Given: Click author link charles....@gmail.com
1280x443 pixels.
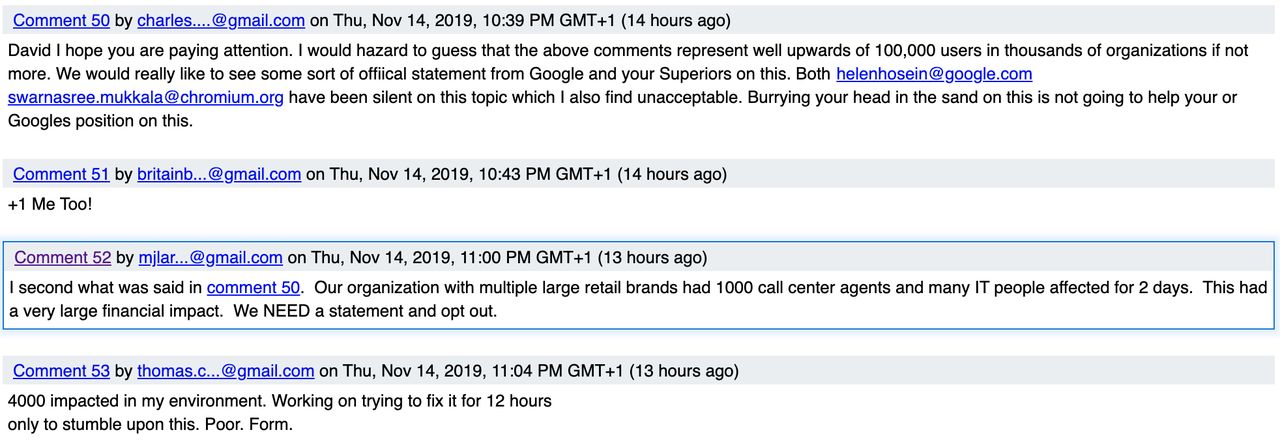Looking at the screenshot, I should [x=221, y=20].
